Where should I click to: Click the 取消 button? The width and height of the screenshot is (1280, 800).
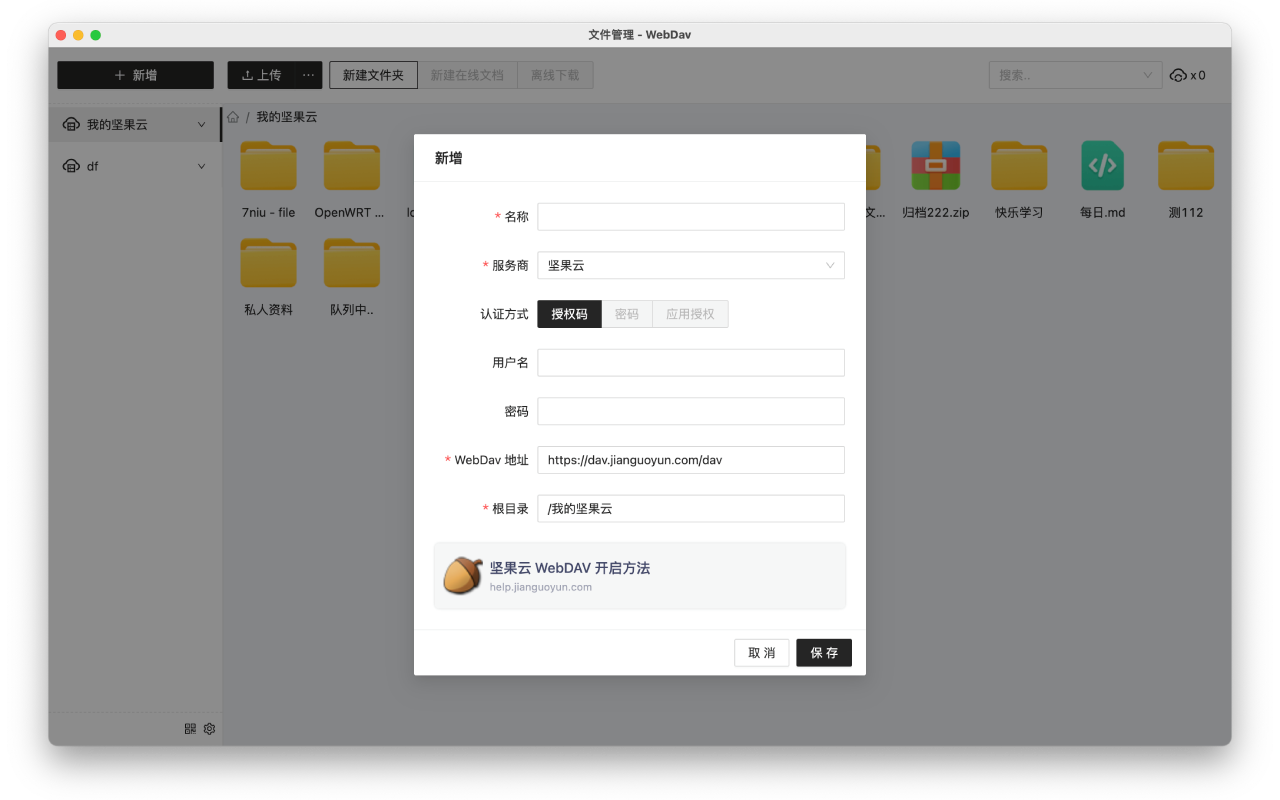click(762, 653)
